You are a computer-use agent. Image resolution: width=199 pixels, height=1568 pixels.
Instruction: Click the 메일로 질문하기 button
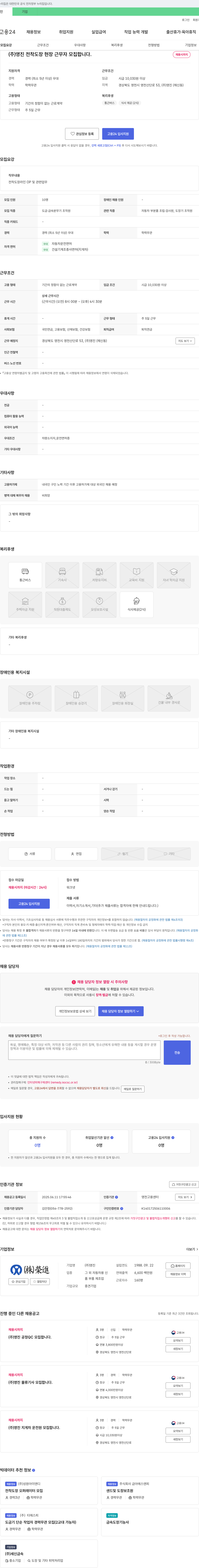pyautogui.click(x=133, y=1089)
